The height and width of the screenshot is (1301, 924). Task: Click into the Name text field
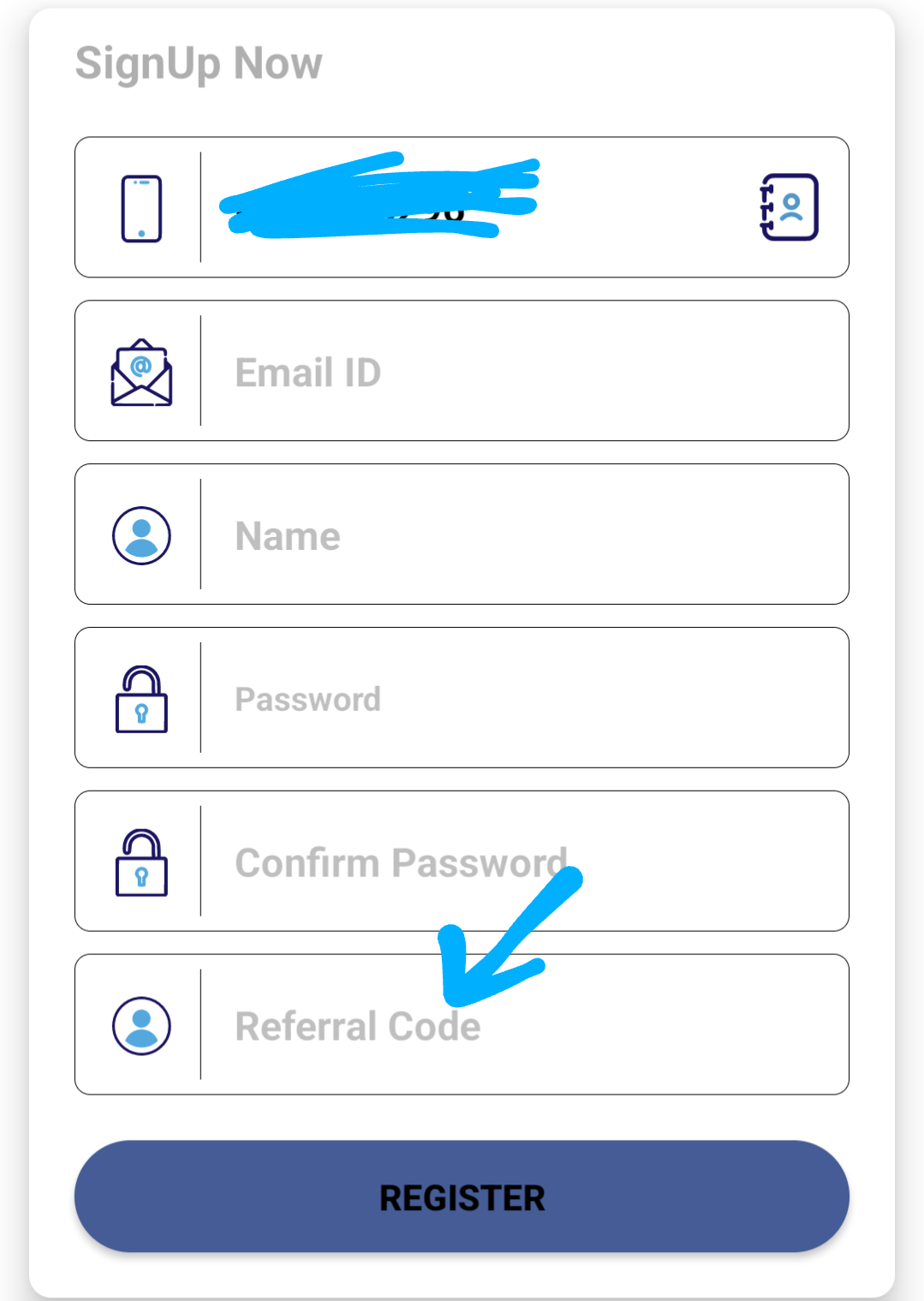tap(522, 536)
